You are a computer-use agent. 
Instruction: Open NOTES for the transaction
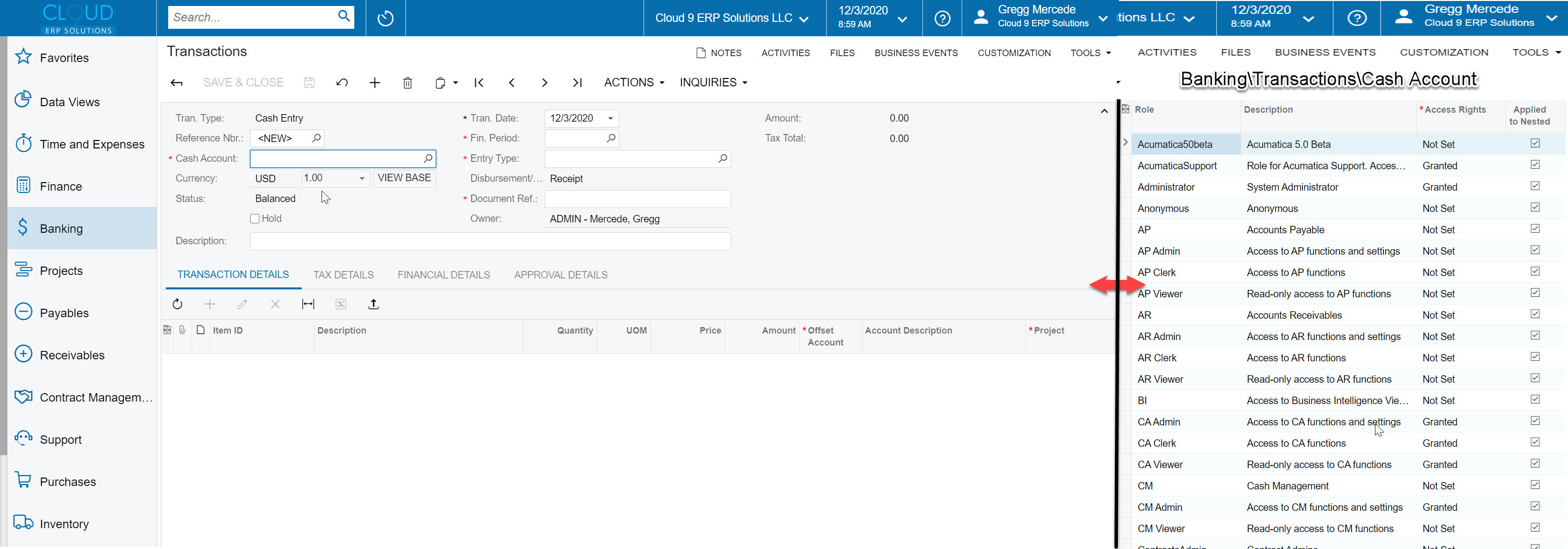click(x=719, y=53)
